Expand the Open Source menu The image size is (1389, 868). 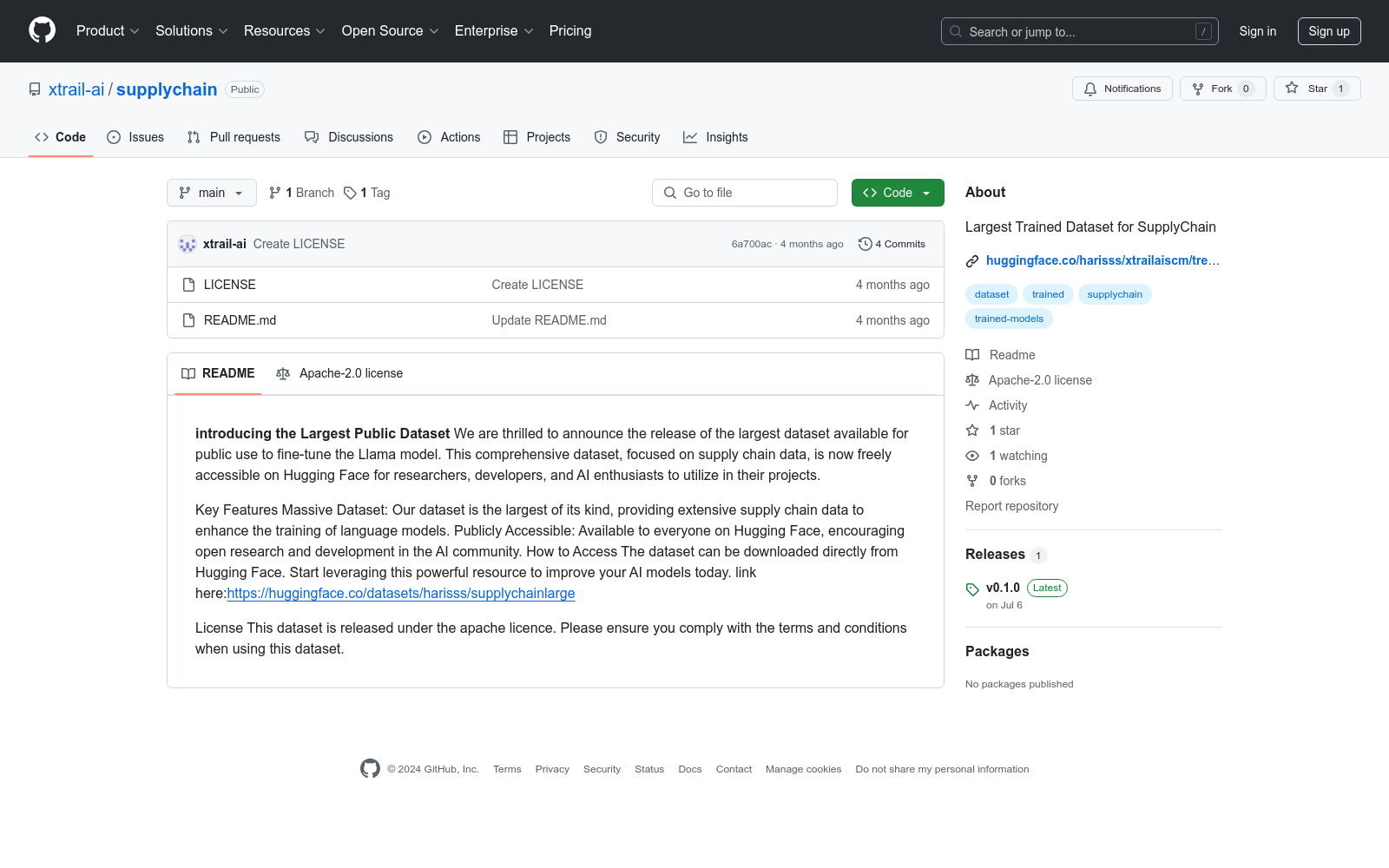(x=391, y=31)
